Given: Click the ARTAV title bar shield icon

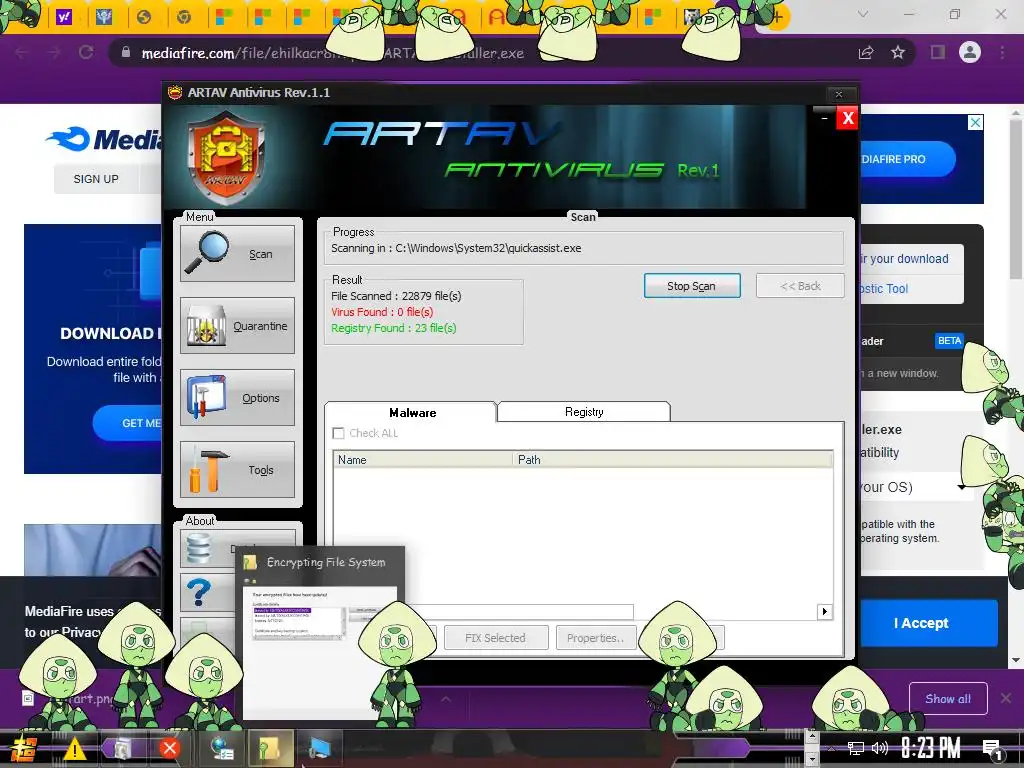Looking at the screenshot, I should coord(174,93).
